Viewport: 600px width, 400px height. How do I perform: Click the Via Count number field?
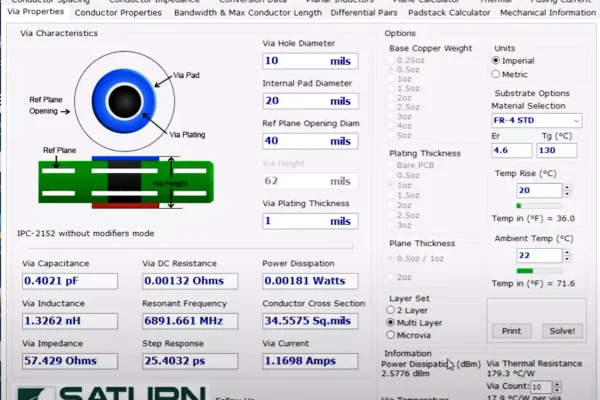[x=541, y=387]
